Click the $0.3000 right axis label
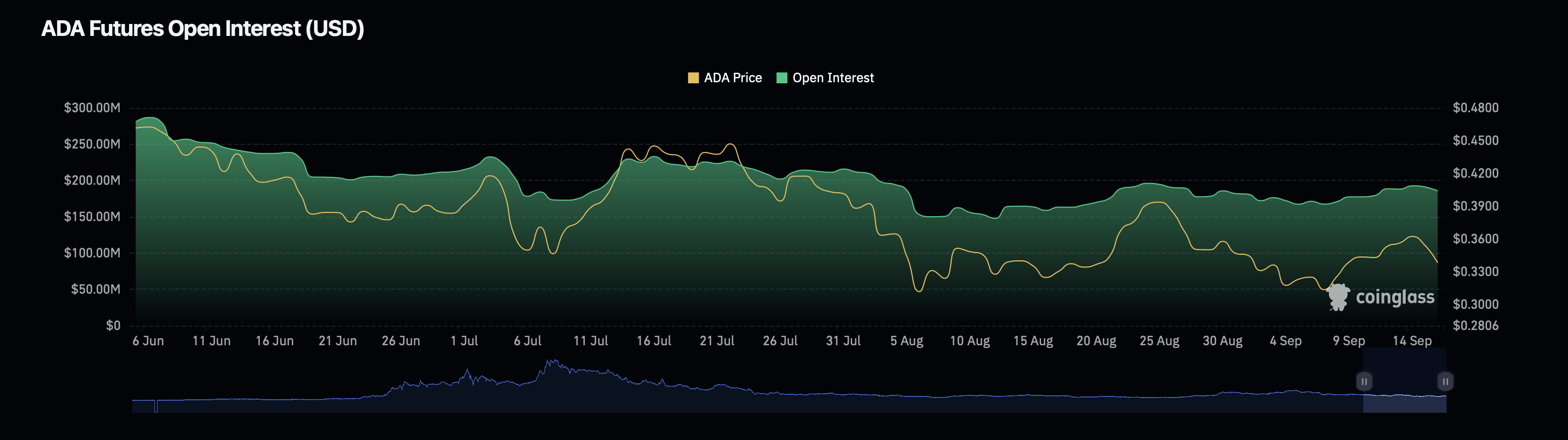The width and height of the screenshot is (1568, 440). pos(1475,304)
